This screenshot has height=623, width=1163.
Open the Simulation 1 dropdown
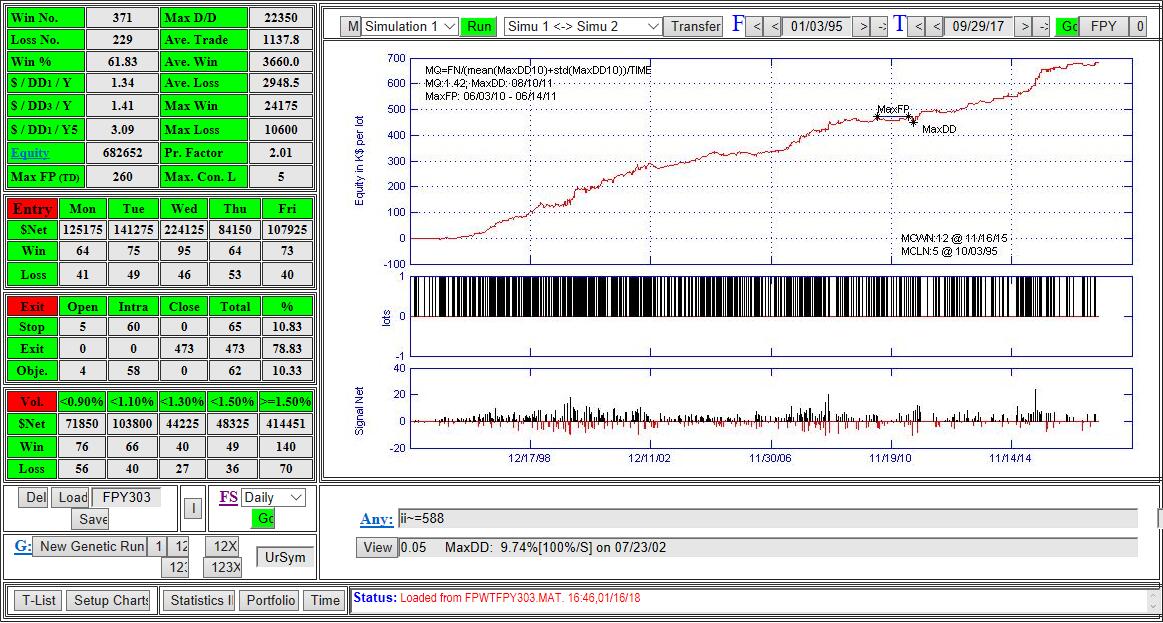(x=411, y=26)
